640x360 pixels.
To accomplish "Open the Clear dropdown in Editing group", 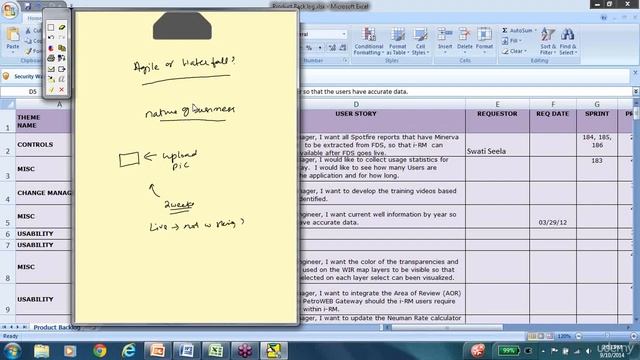I will point(514,51).
